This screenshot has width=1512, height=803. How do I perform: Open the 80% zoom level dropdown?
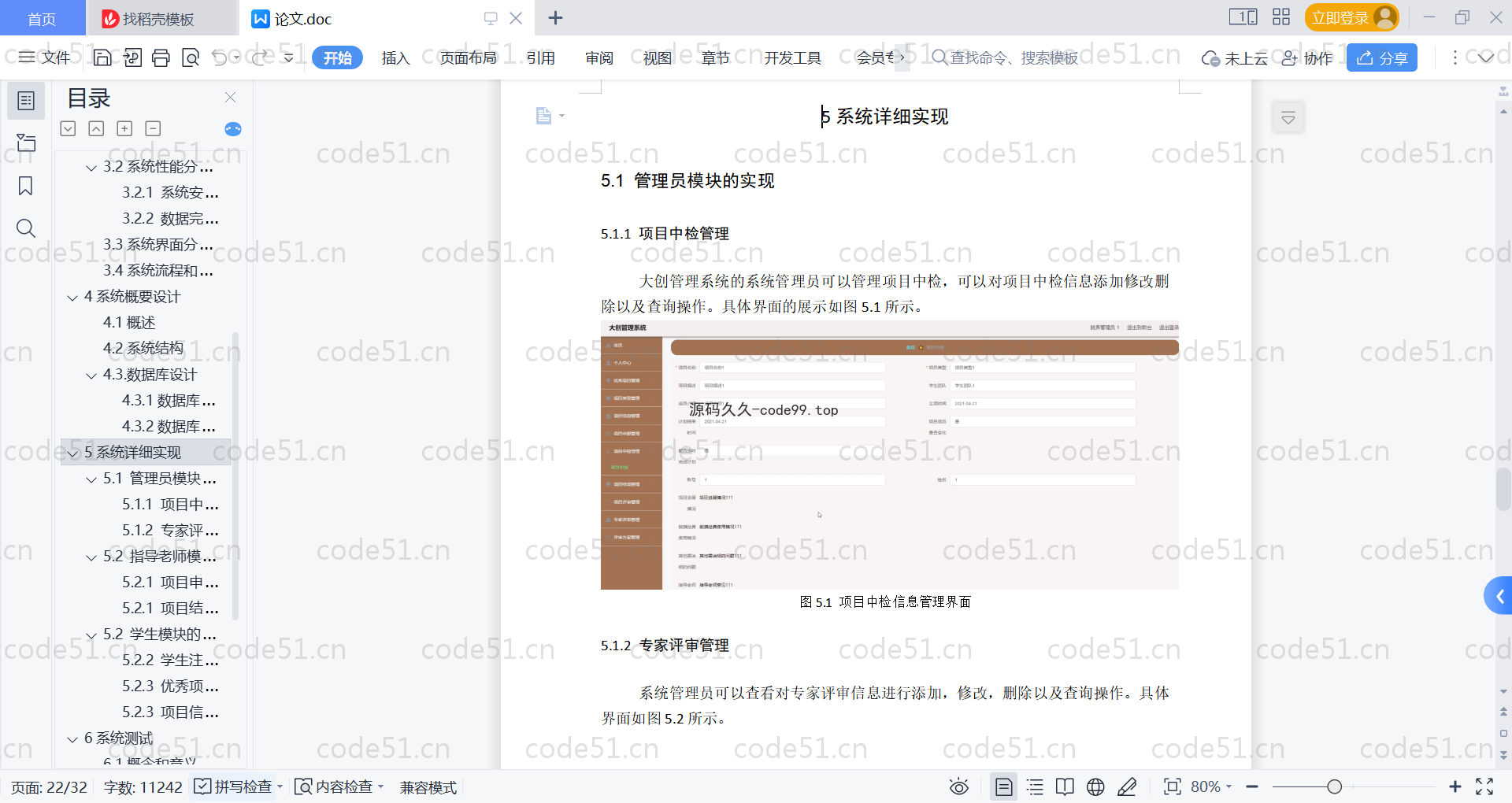[1210, 786]
